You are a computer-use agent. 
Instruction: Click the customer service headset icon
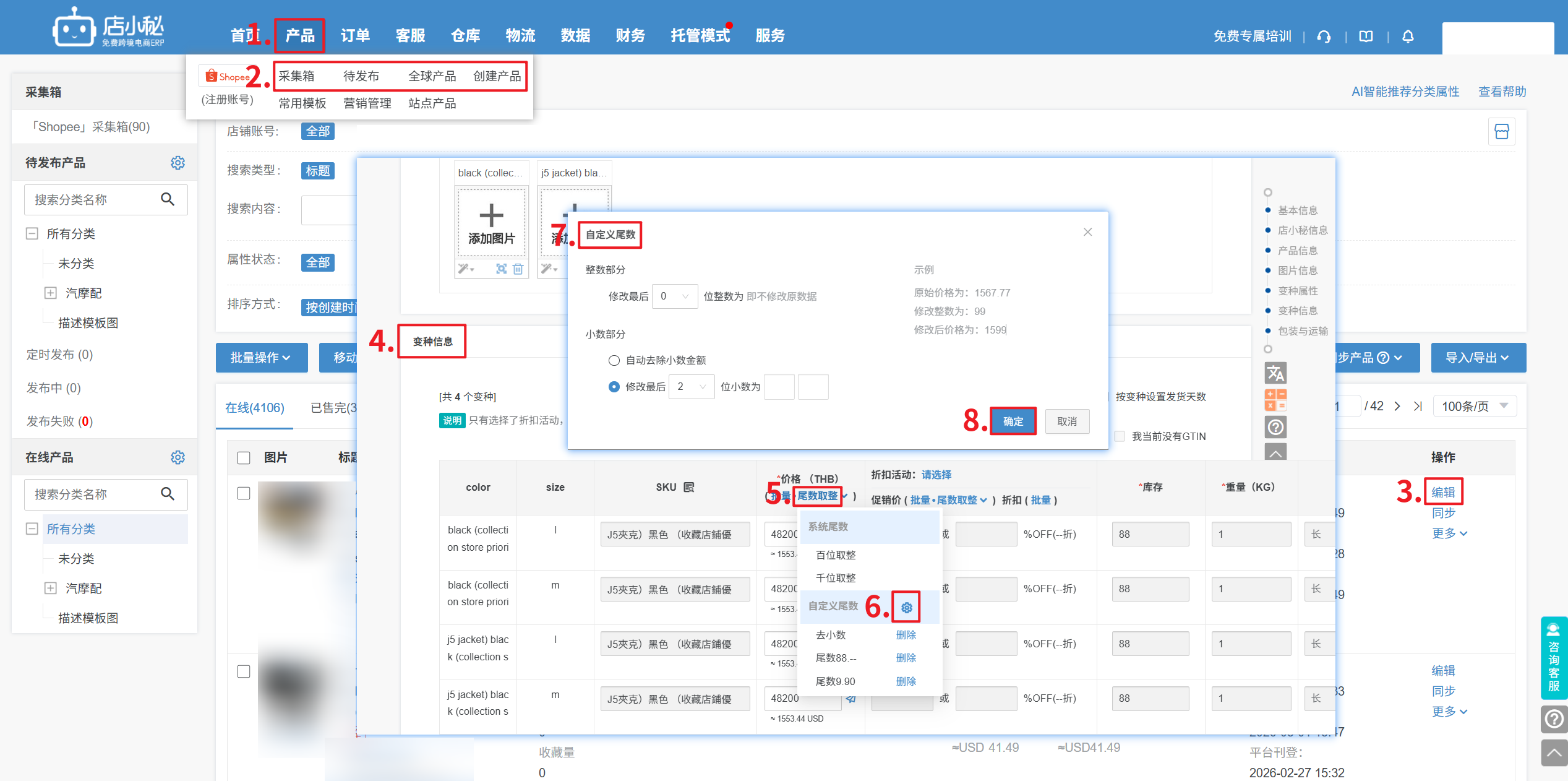click(1324, 37)
